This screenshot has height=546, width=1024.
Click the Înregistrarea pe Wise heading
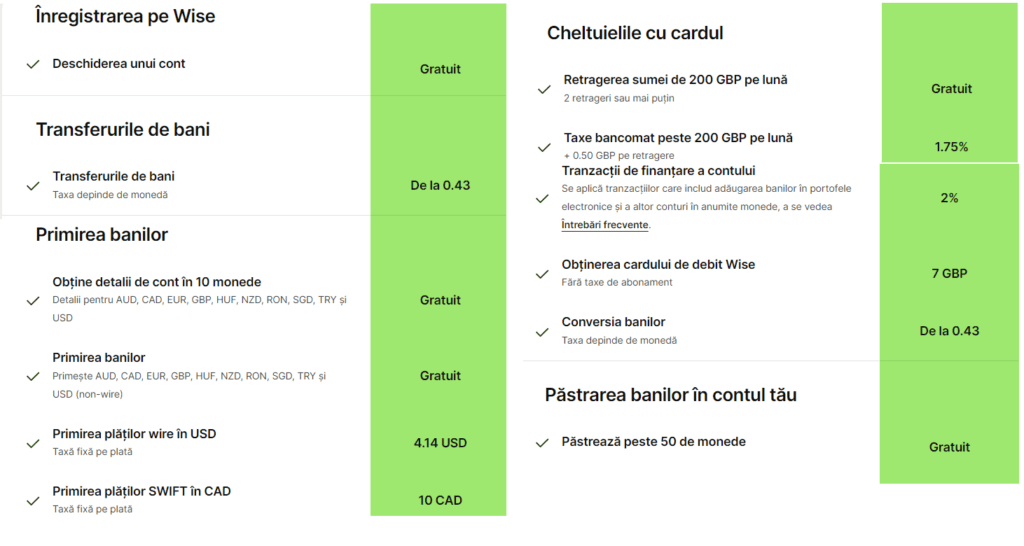pos(125,16)
